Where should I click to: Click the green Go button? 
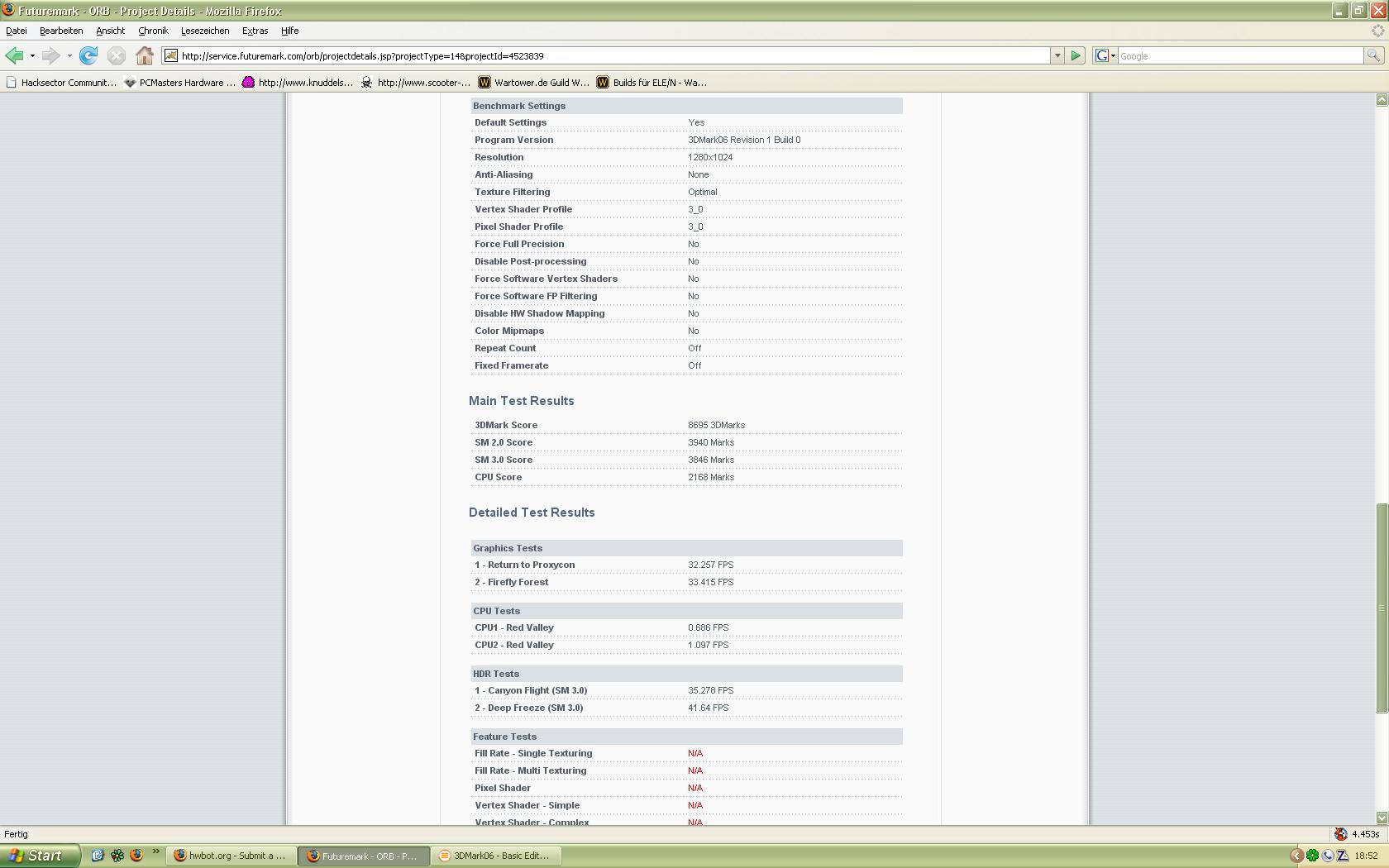click(x=1076, y=56)
